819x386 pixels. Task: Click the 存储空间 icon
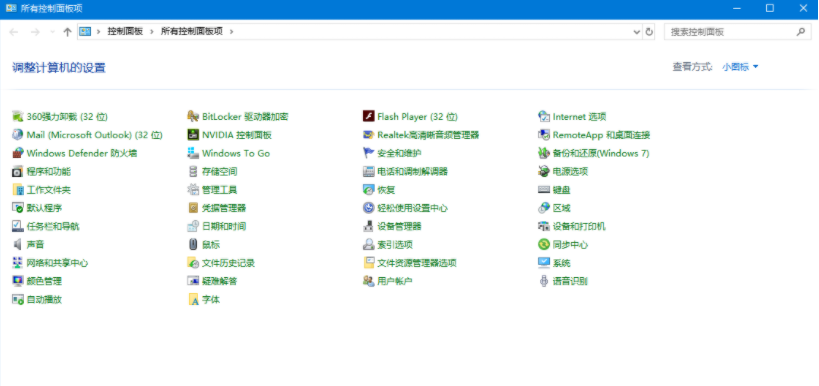pos(193,171)
